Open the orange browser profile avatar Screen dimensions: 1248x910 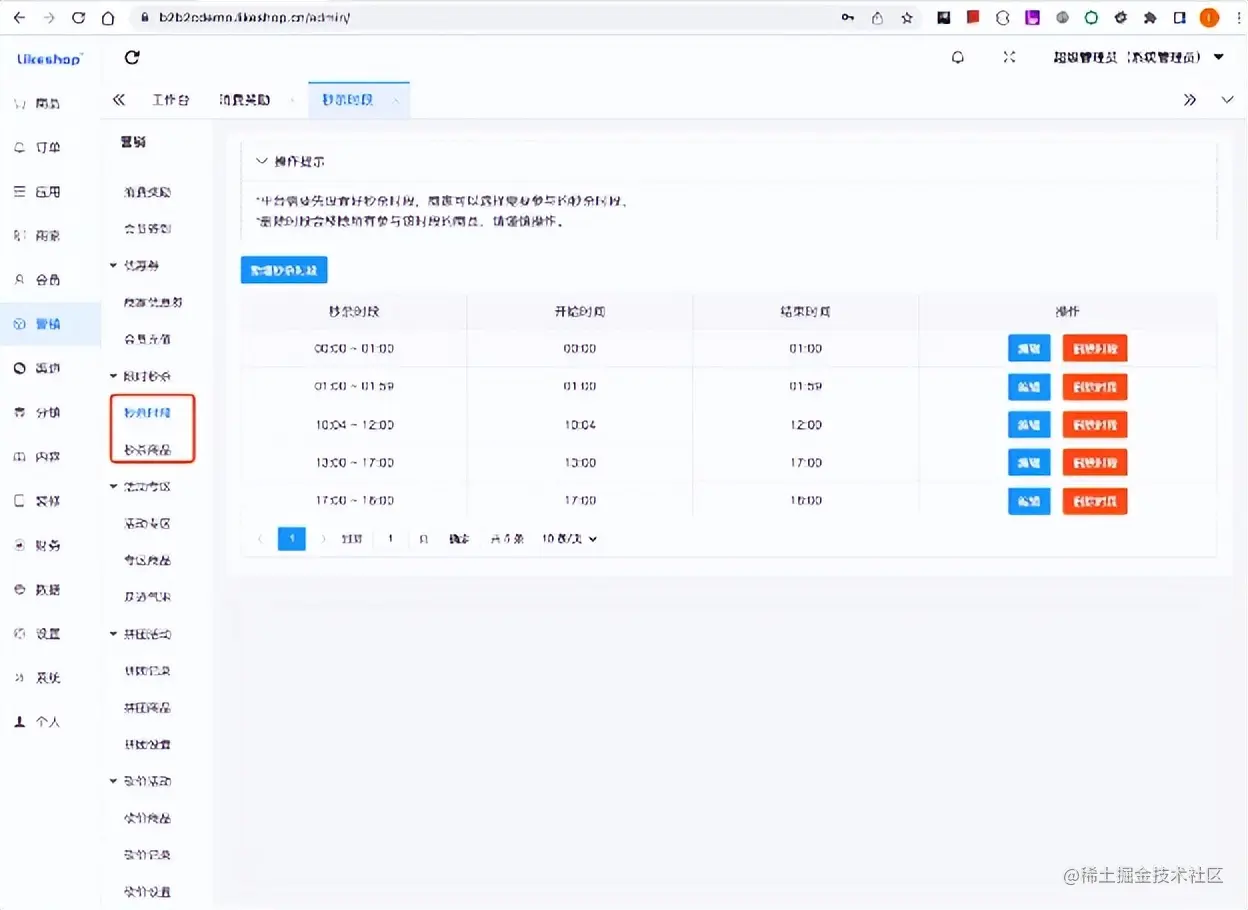pyautogui.click(x=1209, y=17)
